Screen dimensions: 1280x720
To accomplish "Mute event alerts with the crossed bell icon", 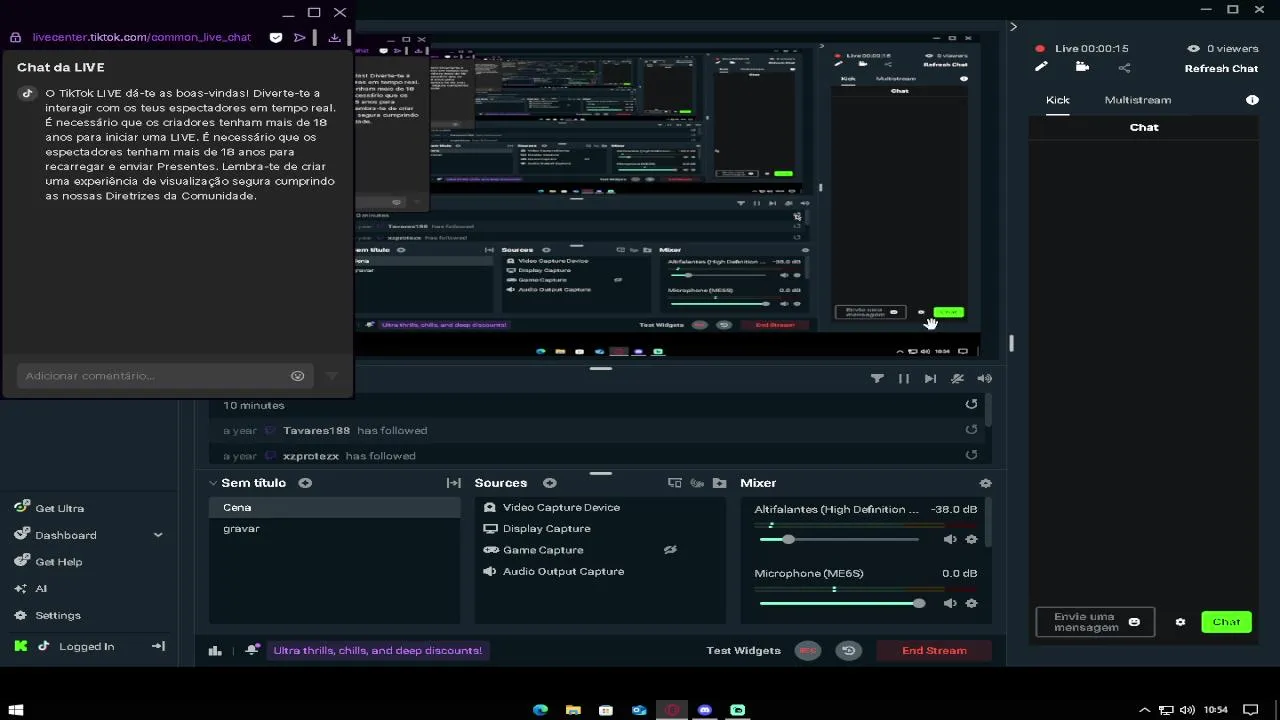I will (x=957, y=378).
